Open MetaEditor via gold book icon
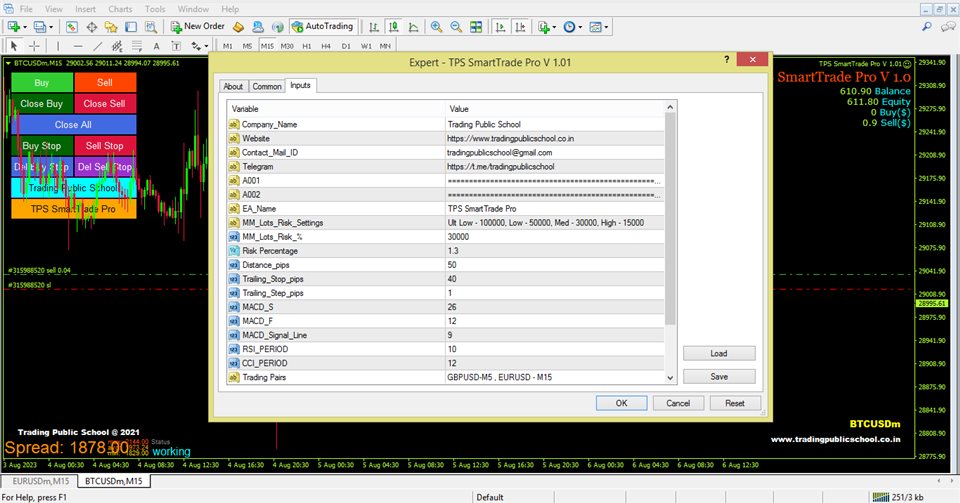 pos(239,27)
